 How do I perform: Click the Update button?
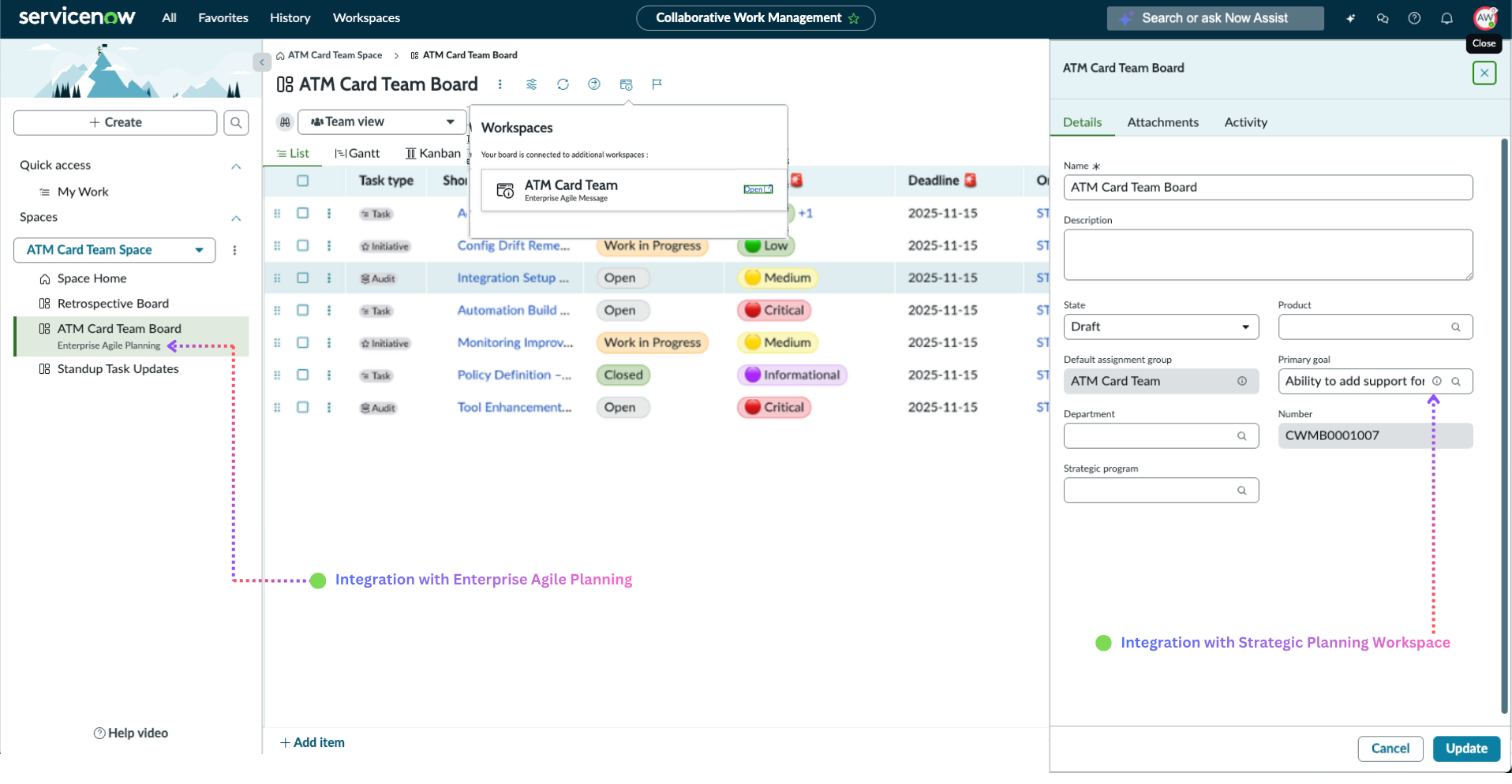coord(1465,749)
